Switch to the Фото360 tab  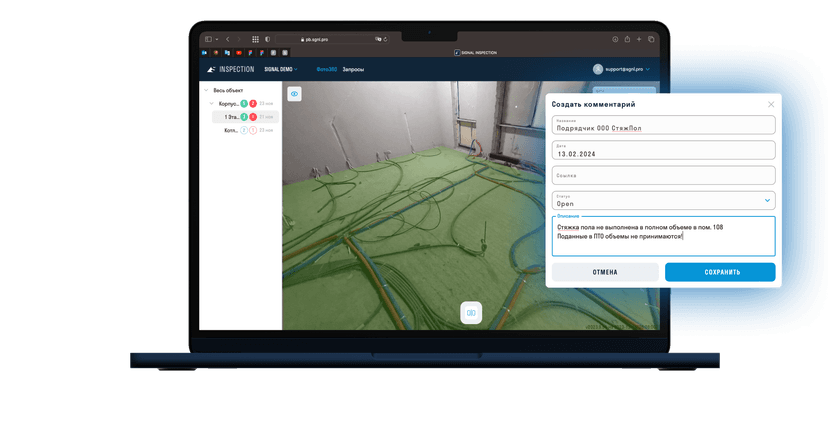pyautogui.click(x=325, y=69)
